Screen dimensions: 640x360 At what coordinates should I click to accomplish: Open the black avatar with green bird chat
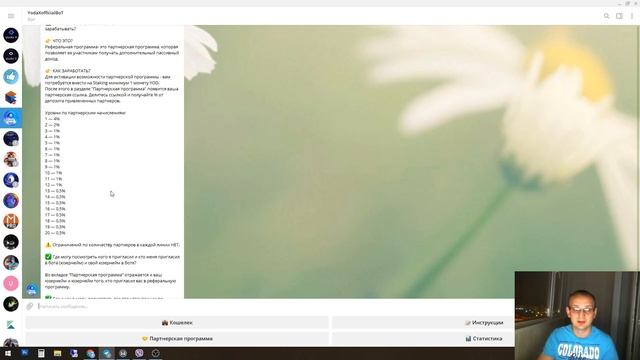[x=11, y=304]
